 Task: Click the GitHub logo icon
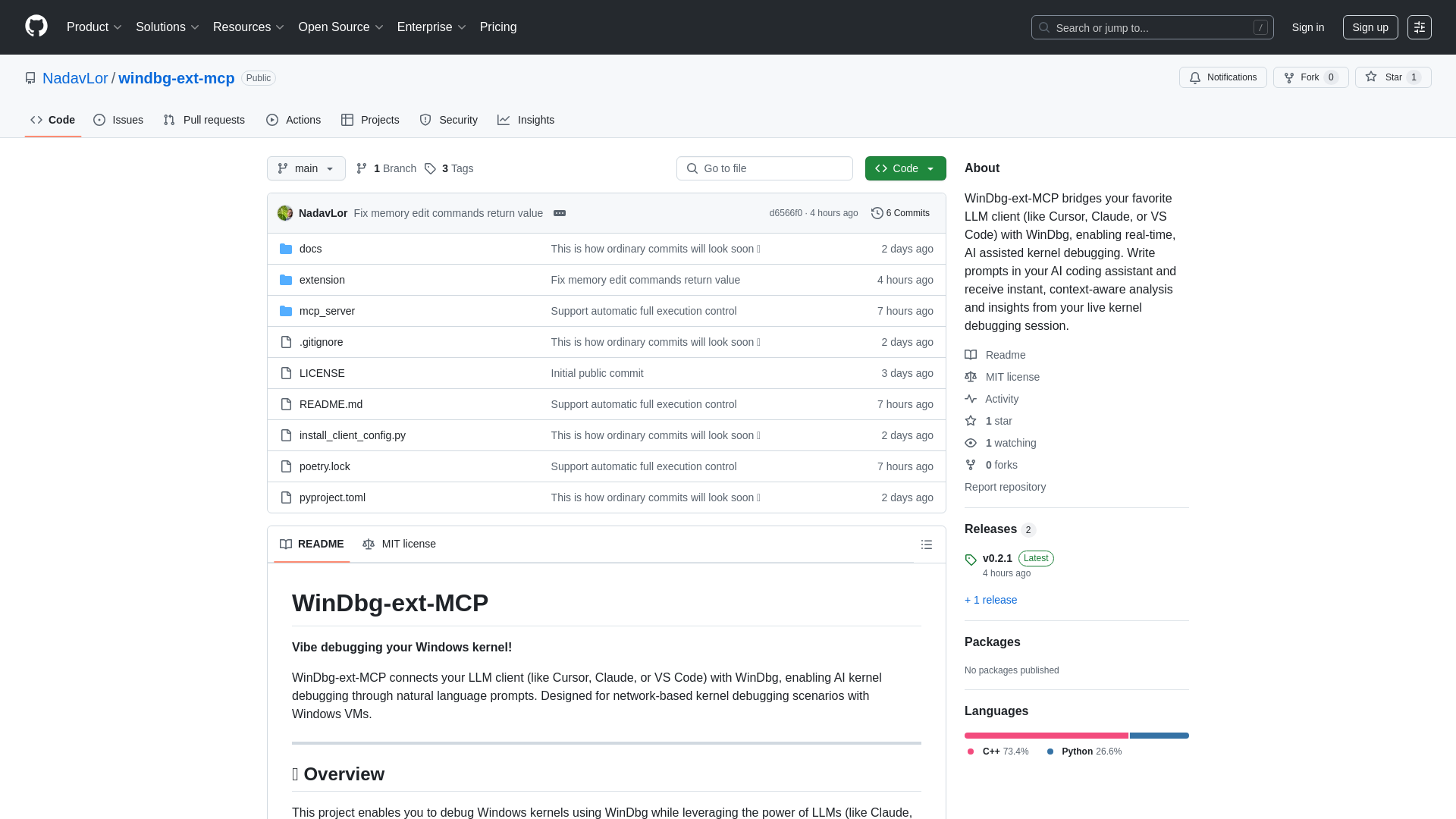[36, 27]
